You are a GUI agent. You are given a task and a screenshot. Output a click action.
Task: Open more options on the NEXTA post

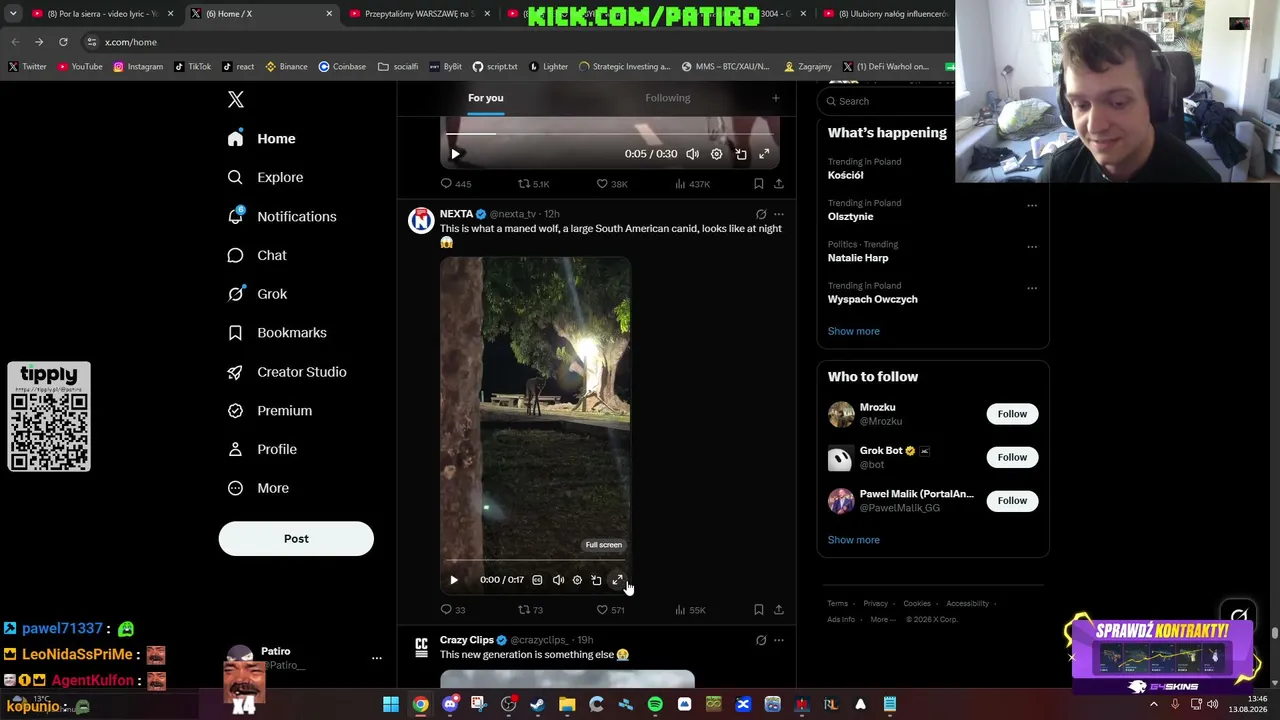click(x=779, y=214)
